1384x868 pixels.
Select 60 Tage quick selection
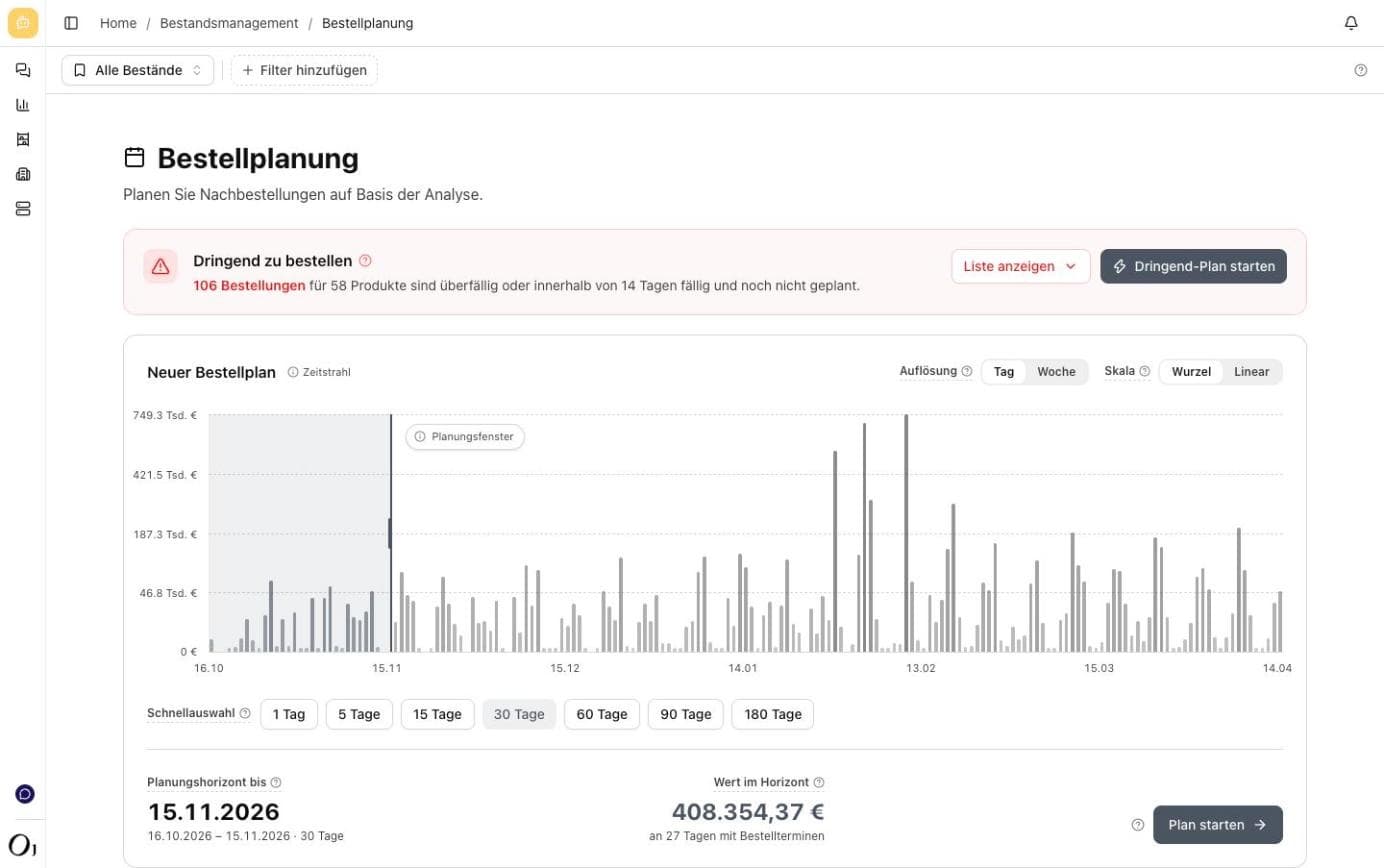(x=602, y=714)
